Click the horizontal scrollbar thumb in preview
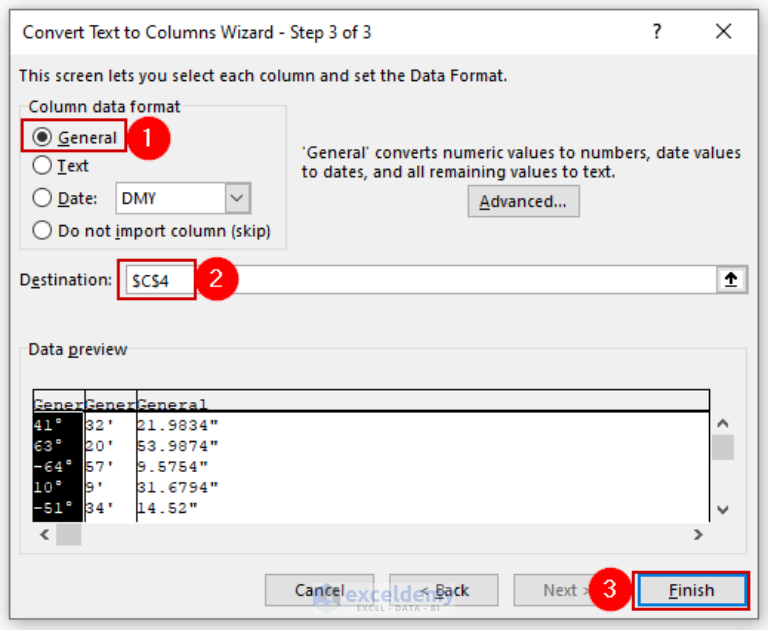 point(69,534)
